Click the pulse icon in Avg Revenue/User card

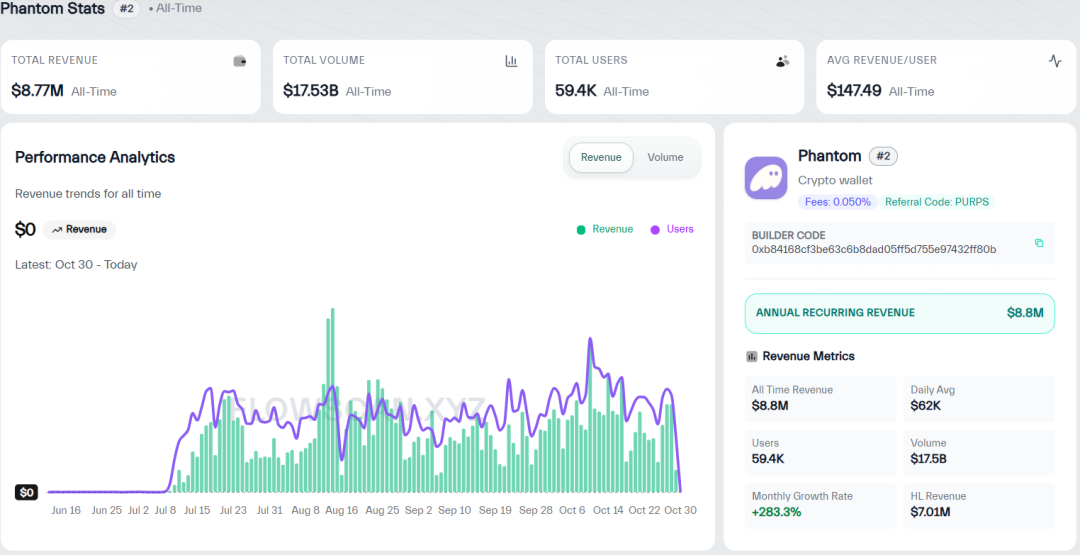[x=1054, y=61]
